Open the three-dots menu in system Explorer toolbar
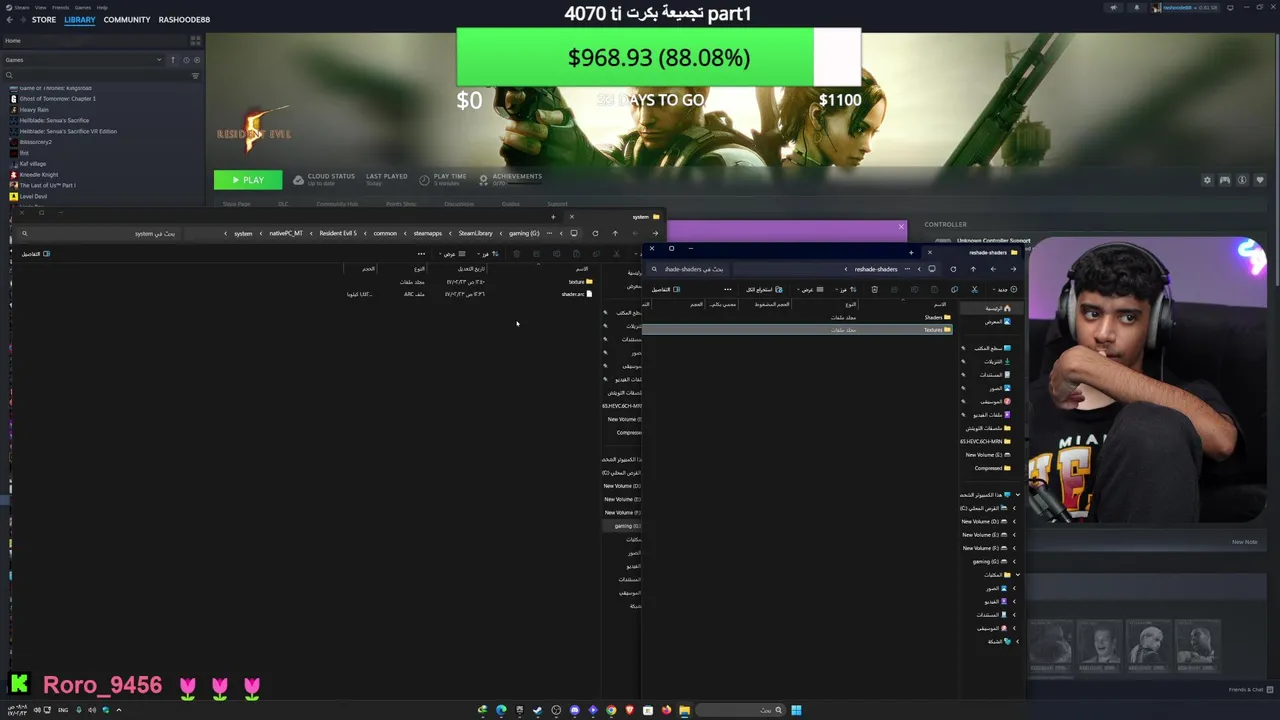 421,253
